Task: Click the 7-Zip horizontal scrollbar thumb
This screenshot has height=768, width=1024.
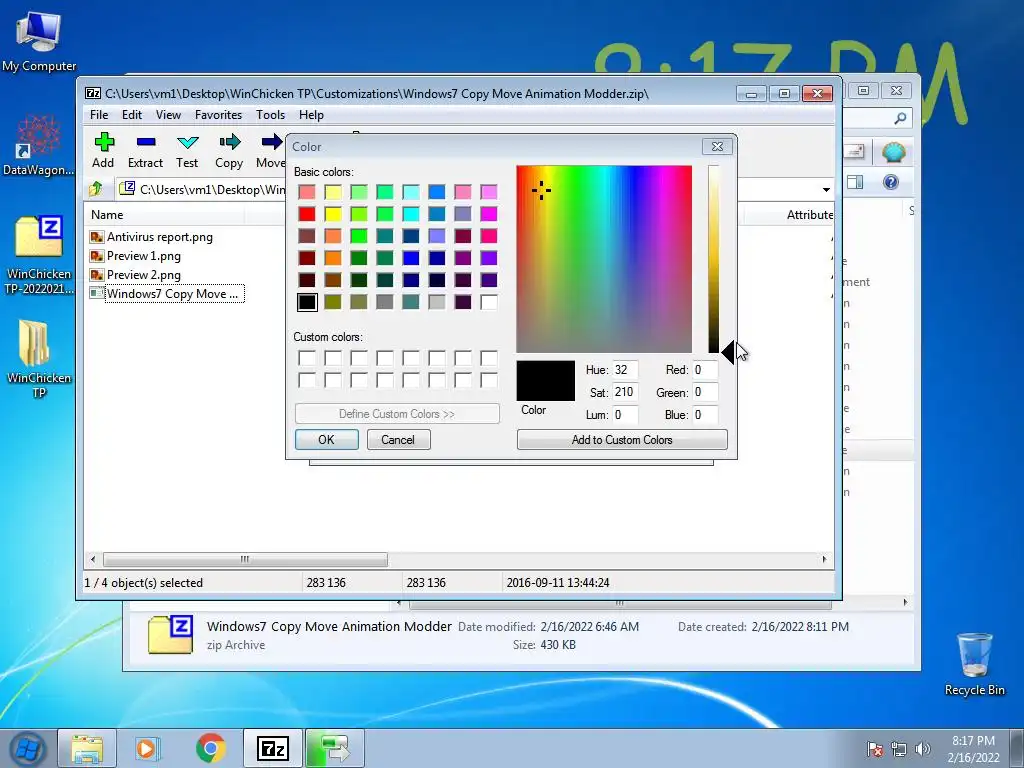Action: (x=245, y=560)
